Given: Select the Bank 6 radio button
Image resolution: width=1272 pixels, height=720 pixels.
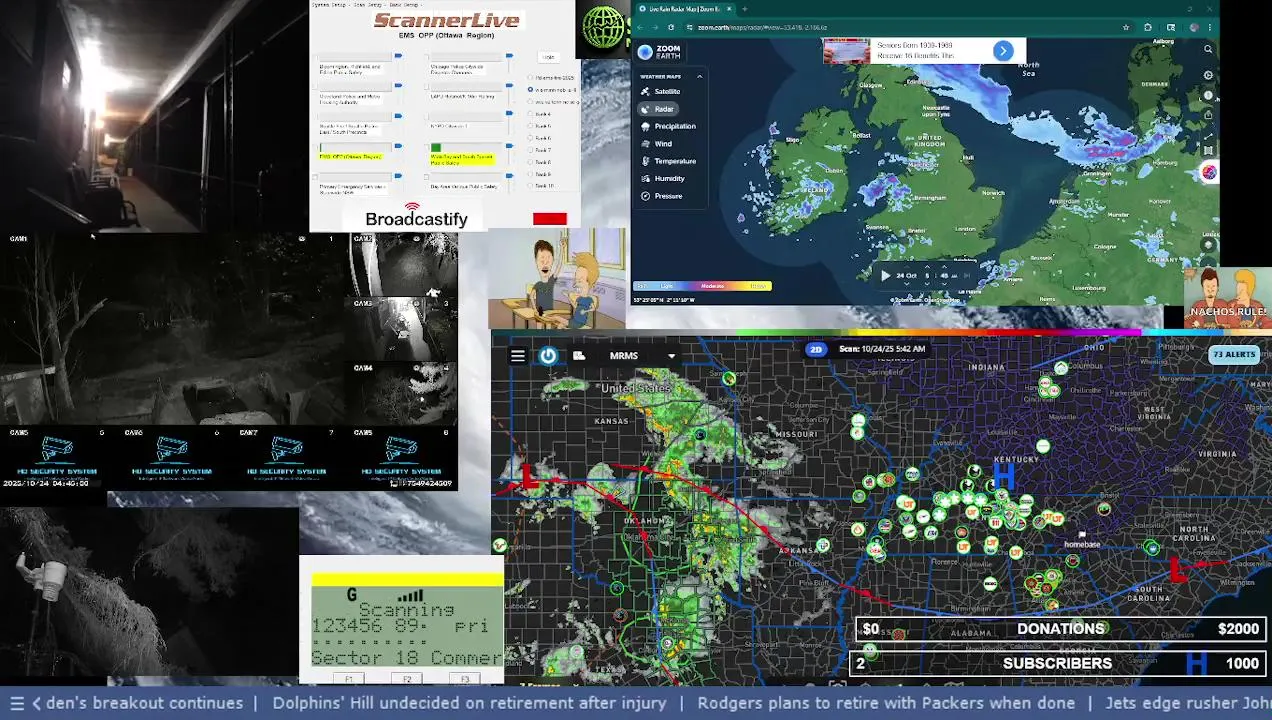Looking at the screenshot, I should pos(530,138).
